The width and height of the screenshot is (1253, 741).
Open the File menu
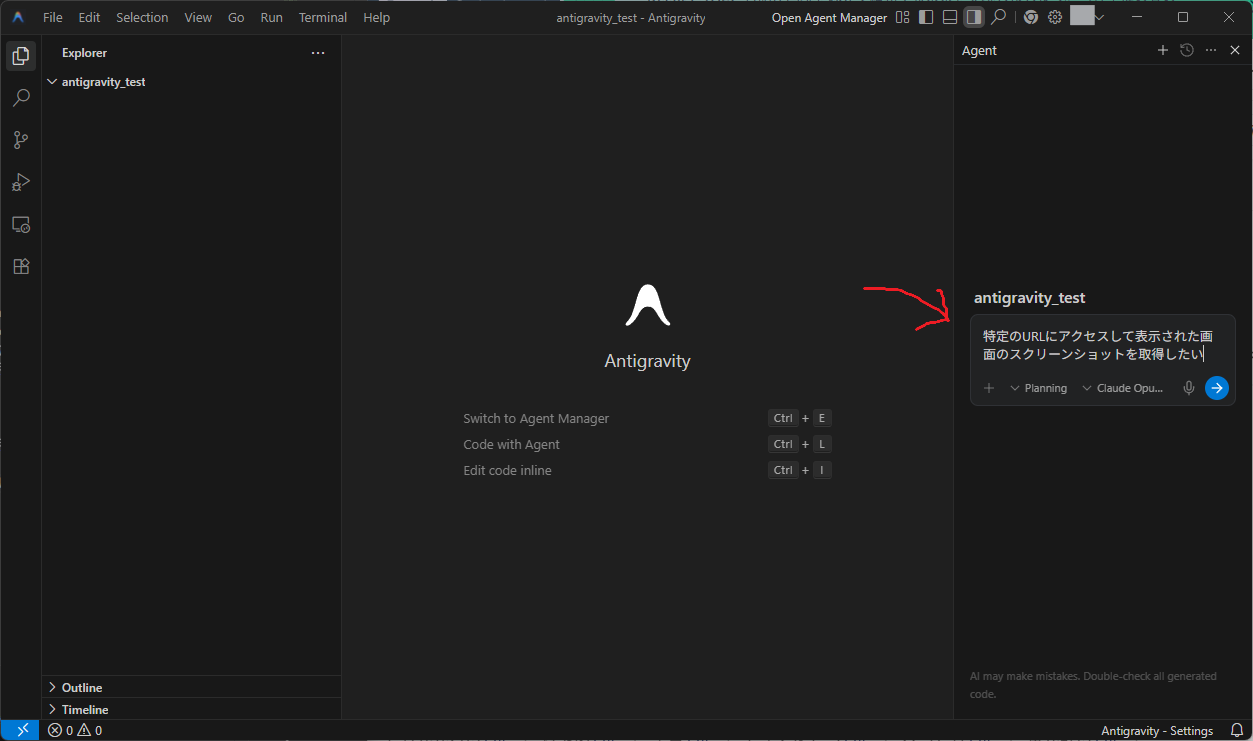click(53, 17)
